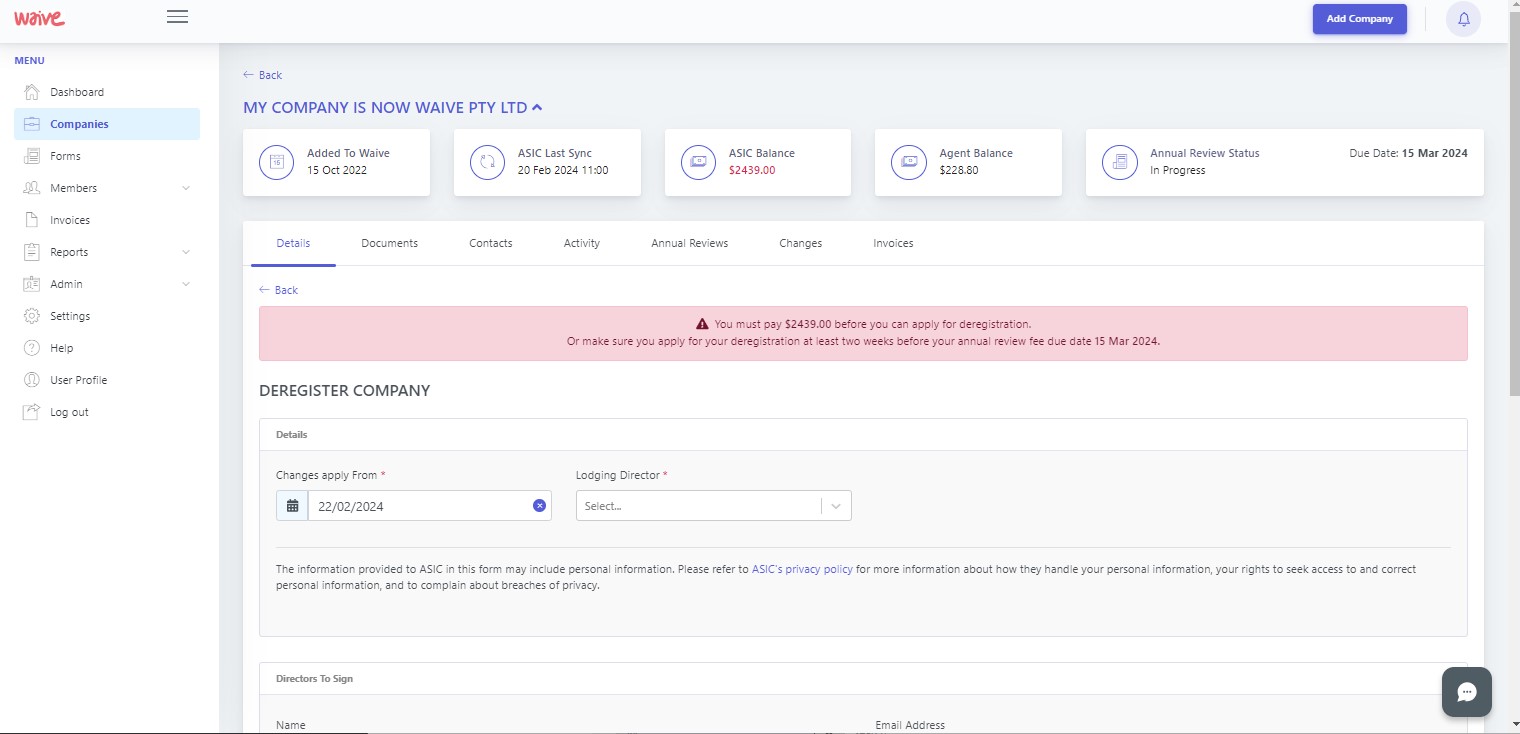Switch to the Documents tab
Screen dimensions: 1520x734
pyautogui.click(x=389, y=243)
